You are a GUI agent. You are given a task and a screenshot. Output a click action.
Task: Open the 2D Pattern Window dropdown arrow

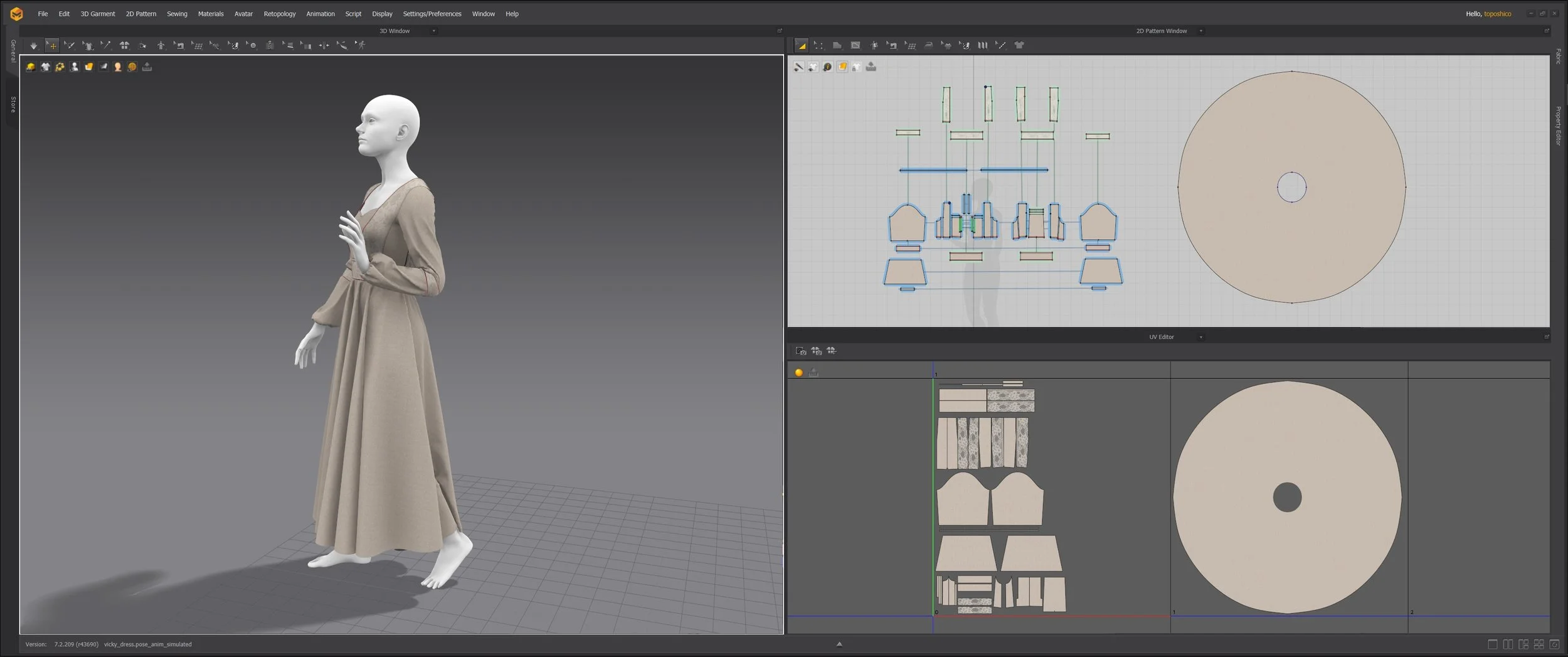point(1200,31)
